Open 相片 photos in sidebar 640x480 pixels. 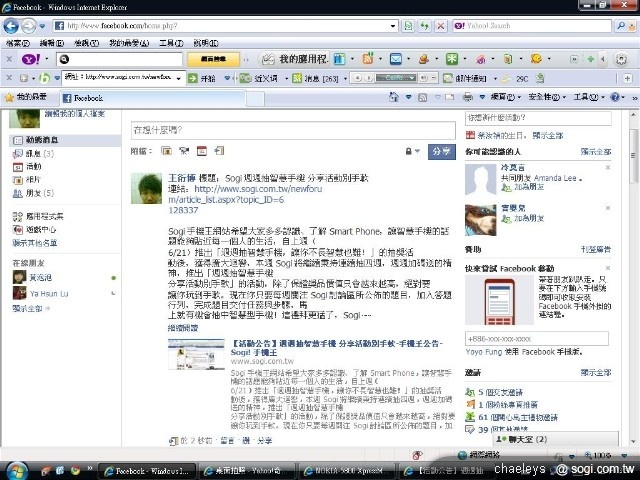[27, 180]
